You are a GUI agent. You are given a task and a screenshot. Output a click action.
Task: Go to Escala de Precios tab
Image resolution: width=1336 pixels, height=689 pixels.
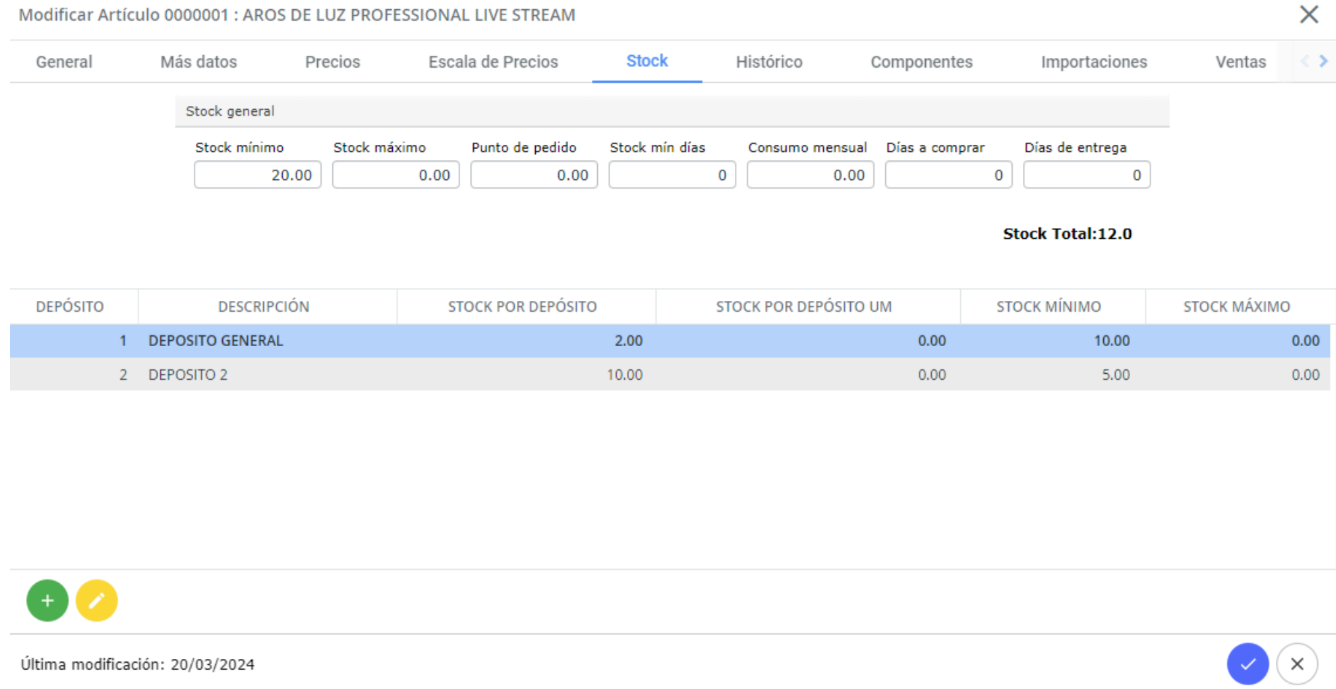(493, 62)
